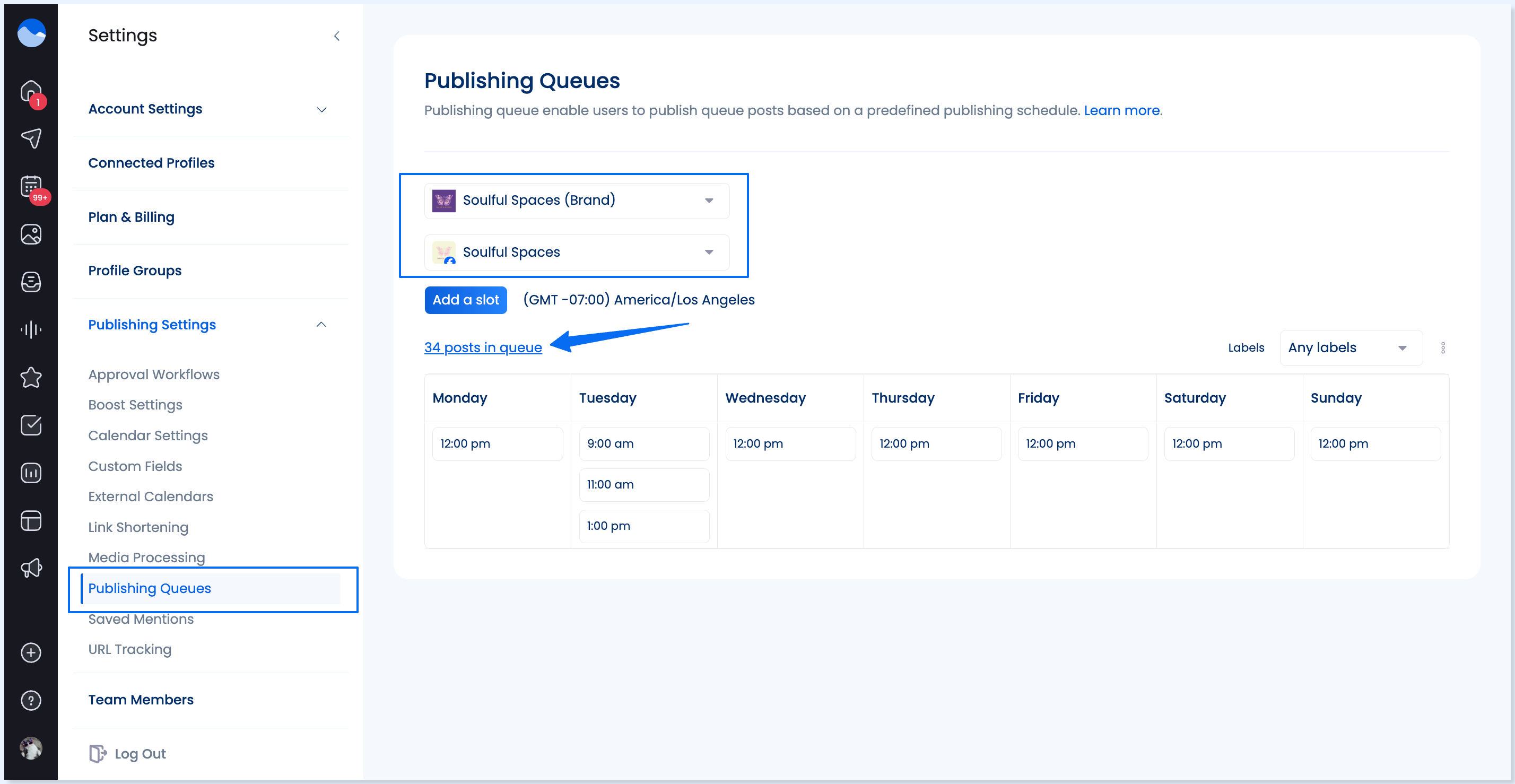Viewport: 1515px width, 784px height.
Task: Collapse the Publishing Settings section
Action: click(x=207, y=325)
